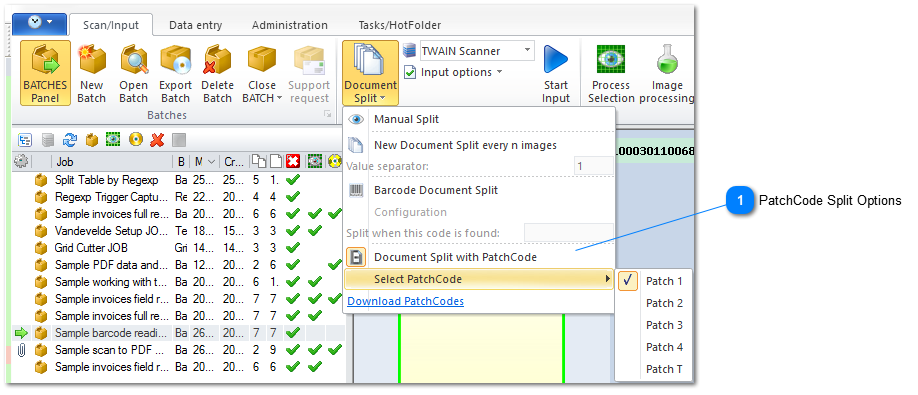Create a New Batch
The width and height of the screenshot is (918, 395).
91,73
